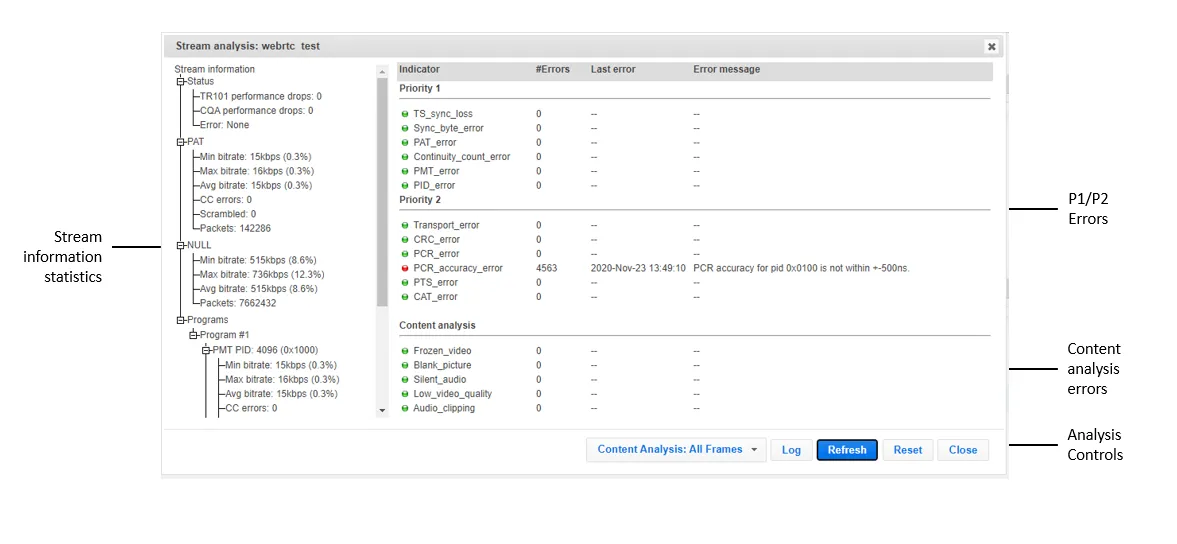Click the green status dot beside Audio_clipping
This screenshot has width=1177, height=544.
[x=405, y=408]
